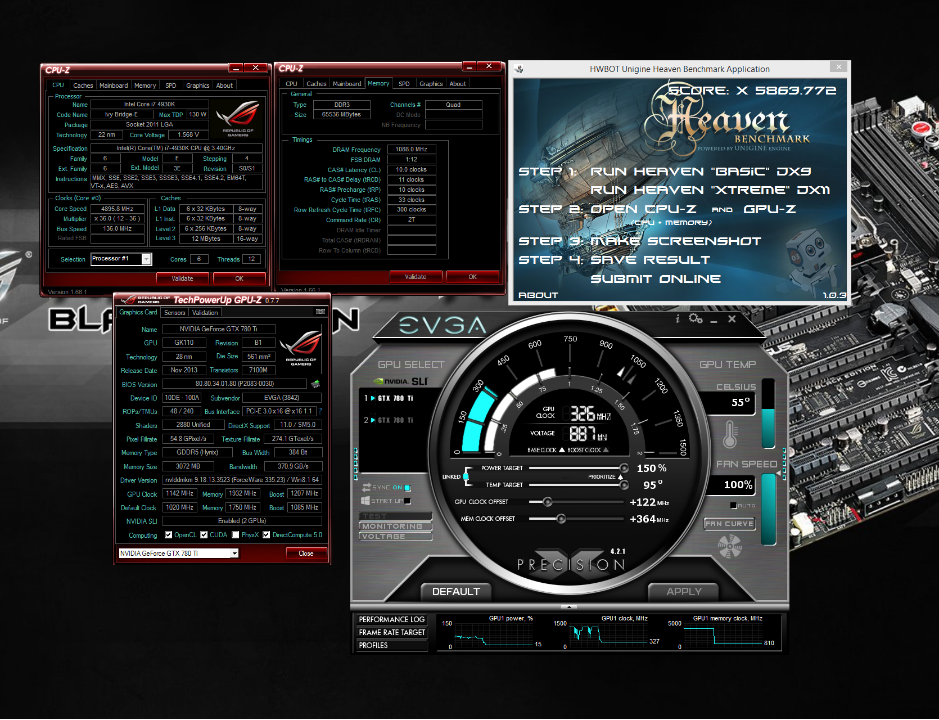Toggle the Auto fan speed checkbox
This screenshot has width=939, height=720.
(x=734, y=506)
